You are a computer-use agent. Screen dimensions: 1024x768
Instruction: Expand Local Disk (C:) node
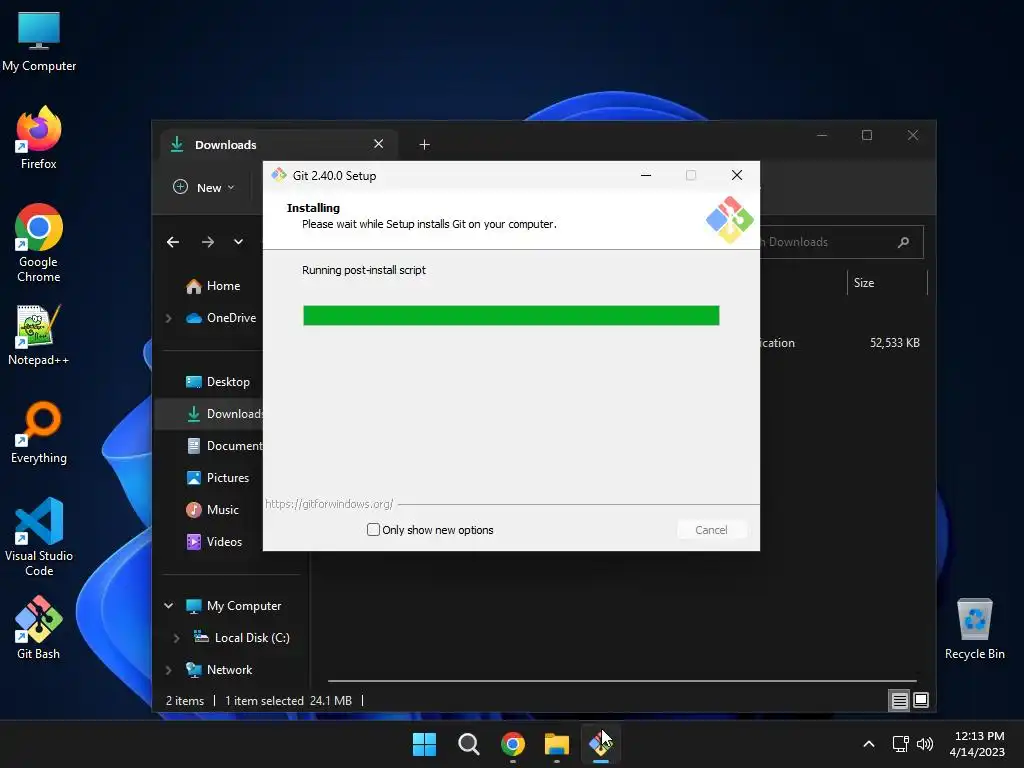click(x=176, y=638)
